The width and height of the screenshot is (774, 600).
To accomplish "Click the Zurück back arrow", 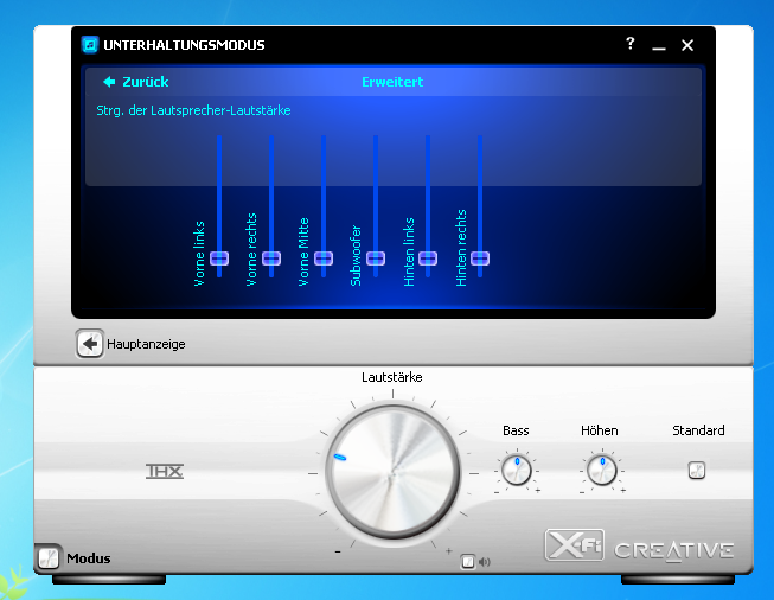I will click(109, 82).
